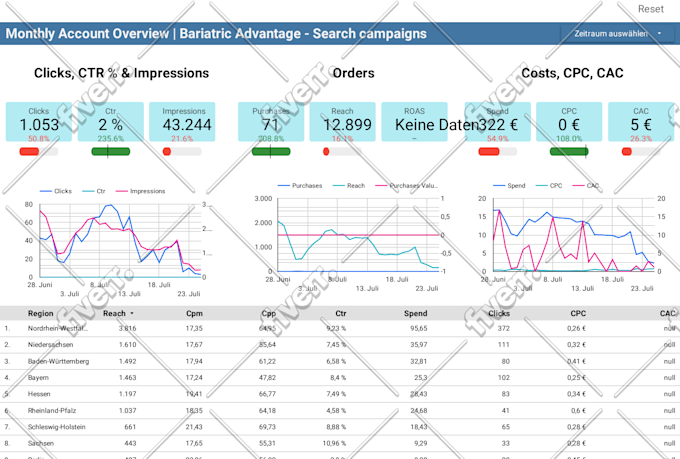680x459 pixels.
Task: Select the CPC scorecard showing 0 €
Action: click(x=569, y=122)
